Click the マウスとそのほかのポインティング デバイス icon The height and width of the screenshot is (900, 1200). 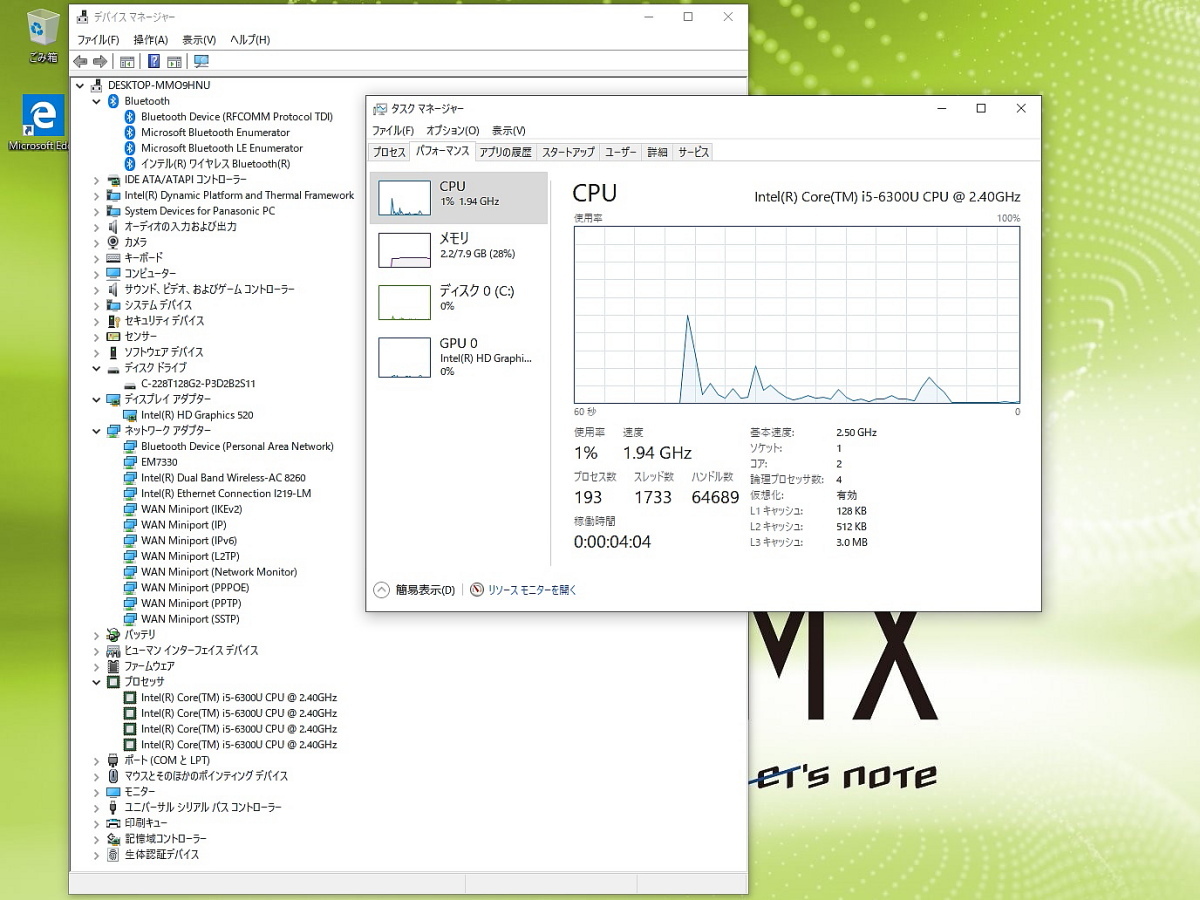[113, 776]
